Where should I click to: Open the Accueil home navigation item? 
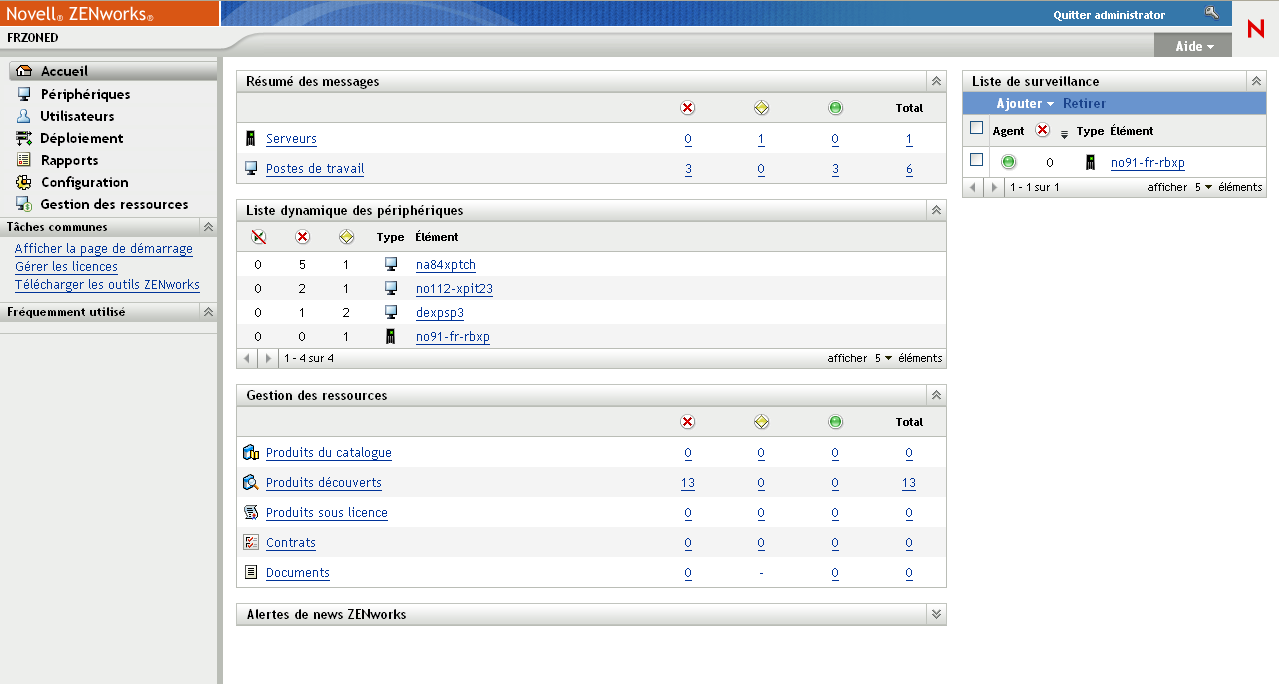point(64,71)
